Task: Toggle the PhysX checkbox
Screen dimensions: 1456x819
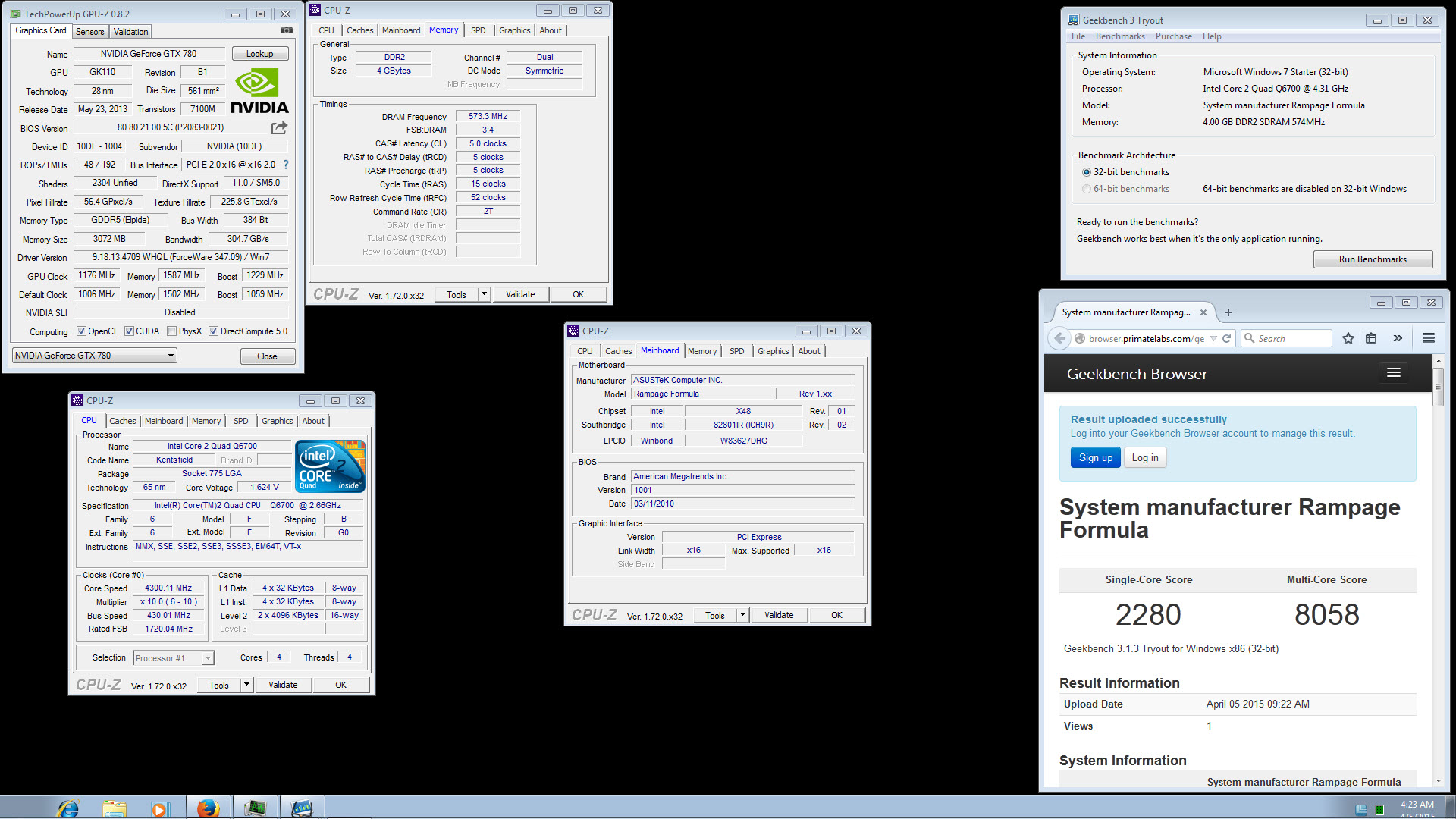Action: click(x=172, y=331)
